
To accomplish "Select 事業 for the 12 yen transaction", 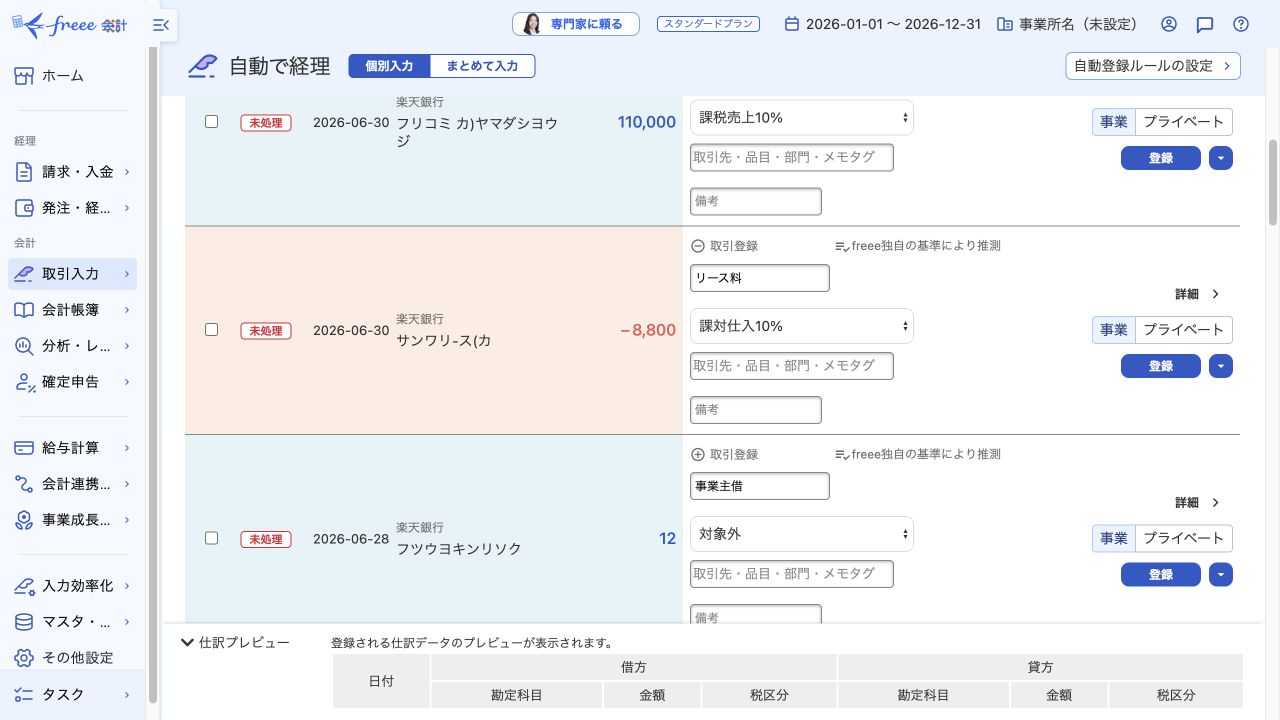I will pos(1114,538).
